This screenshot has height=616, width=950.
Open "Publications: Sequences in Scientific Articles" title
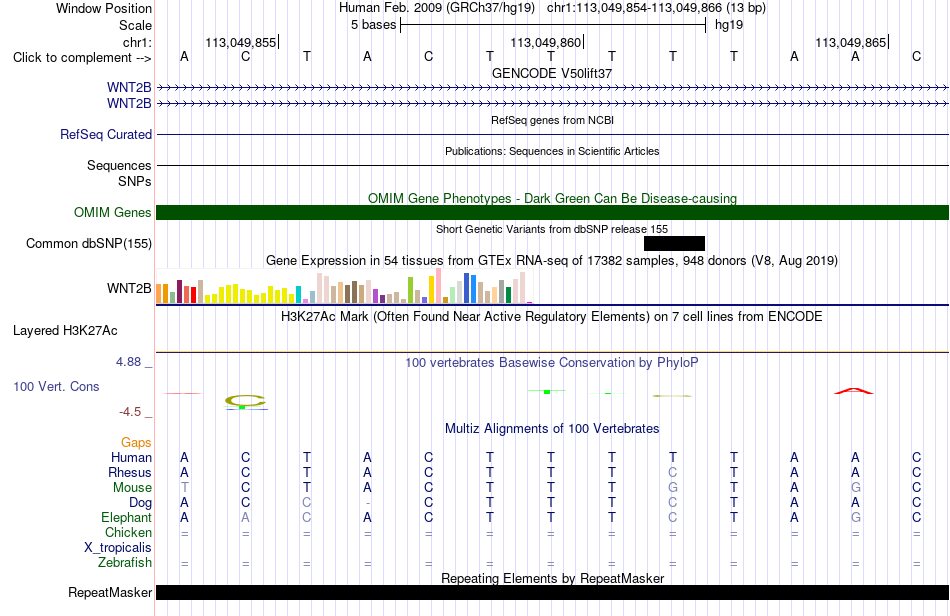(552, 151)
